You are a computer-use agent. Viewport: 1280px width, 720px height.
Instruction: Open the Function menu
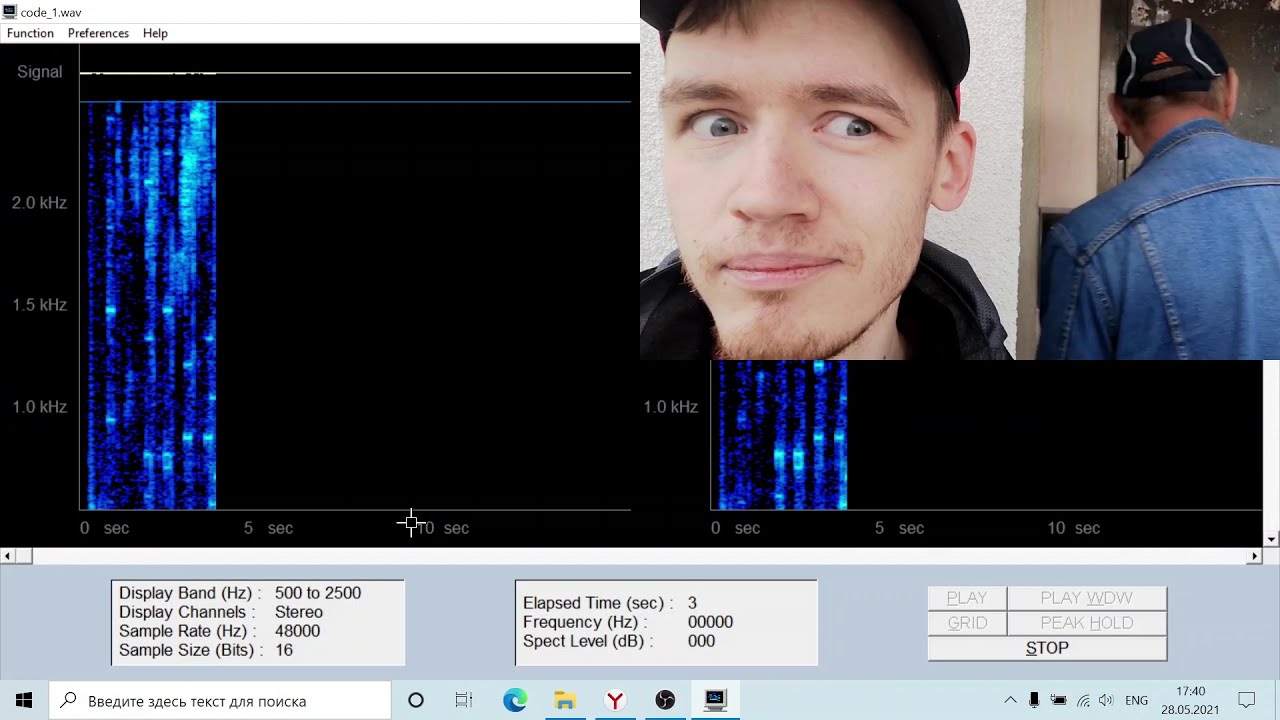coord(30,33)
